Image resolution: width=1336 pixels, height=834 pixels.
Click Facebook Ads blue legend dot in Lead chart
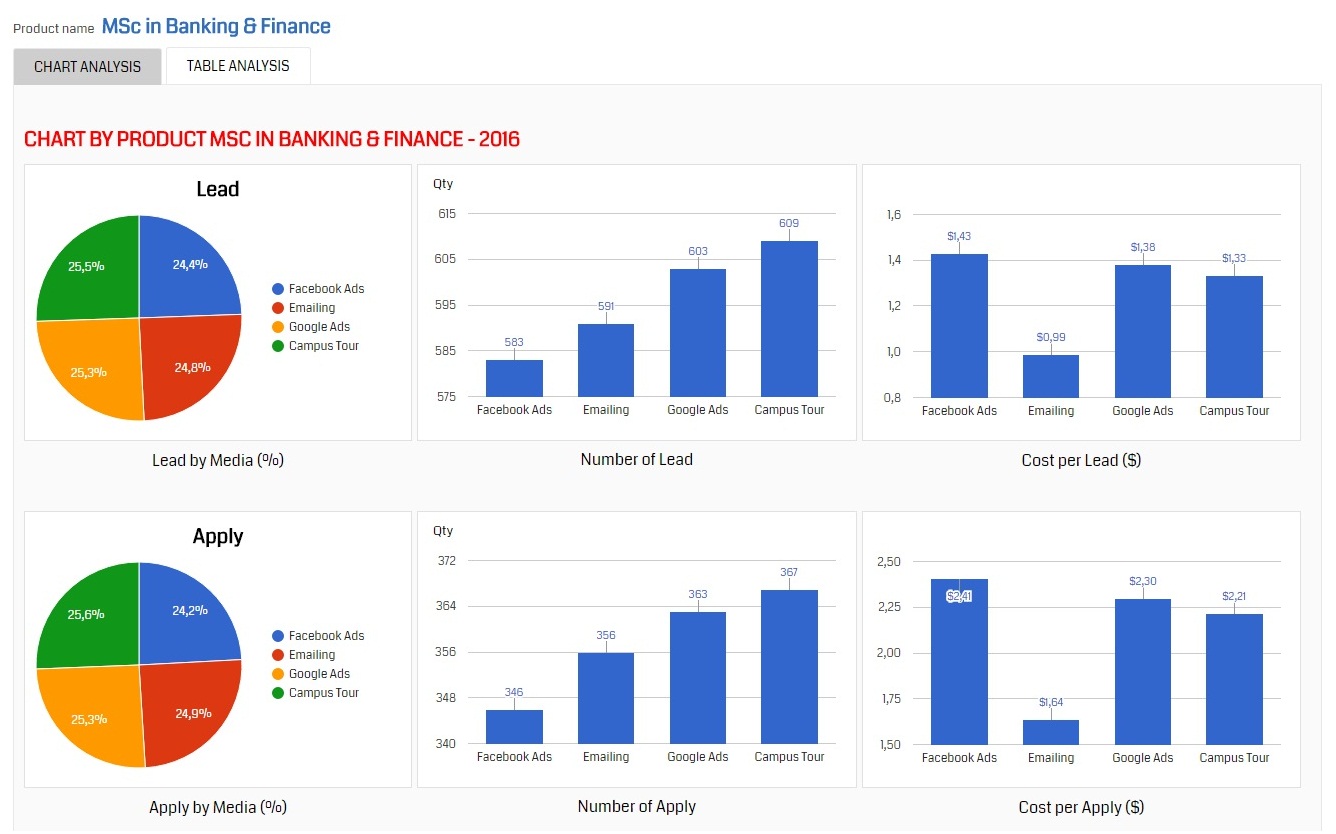point(278,289)
